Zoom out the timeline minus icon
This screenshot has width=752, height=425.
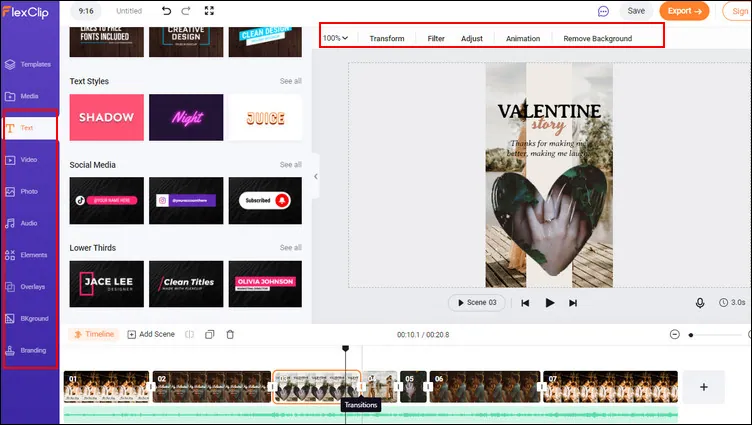pos(675,334)
